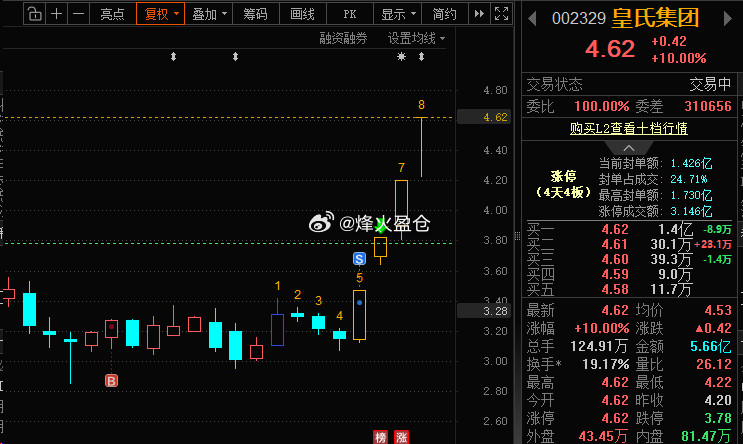This screenshot has height=444, width=743.
Task: Click the second up-down event marker
Action: (236, 57)
